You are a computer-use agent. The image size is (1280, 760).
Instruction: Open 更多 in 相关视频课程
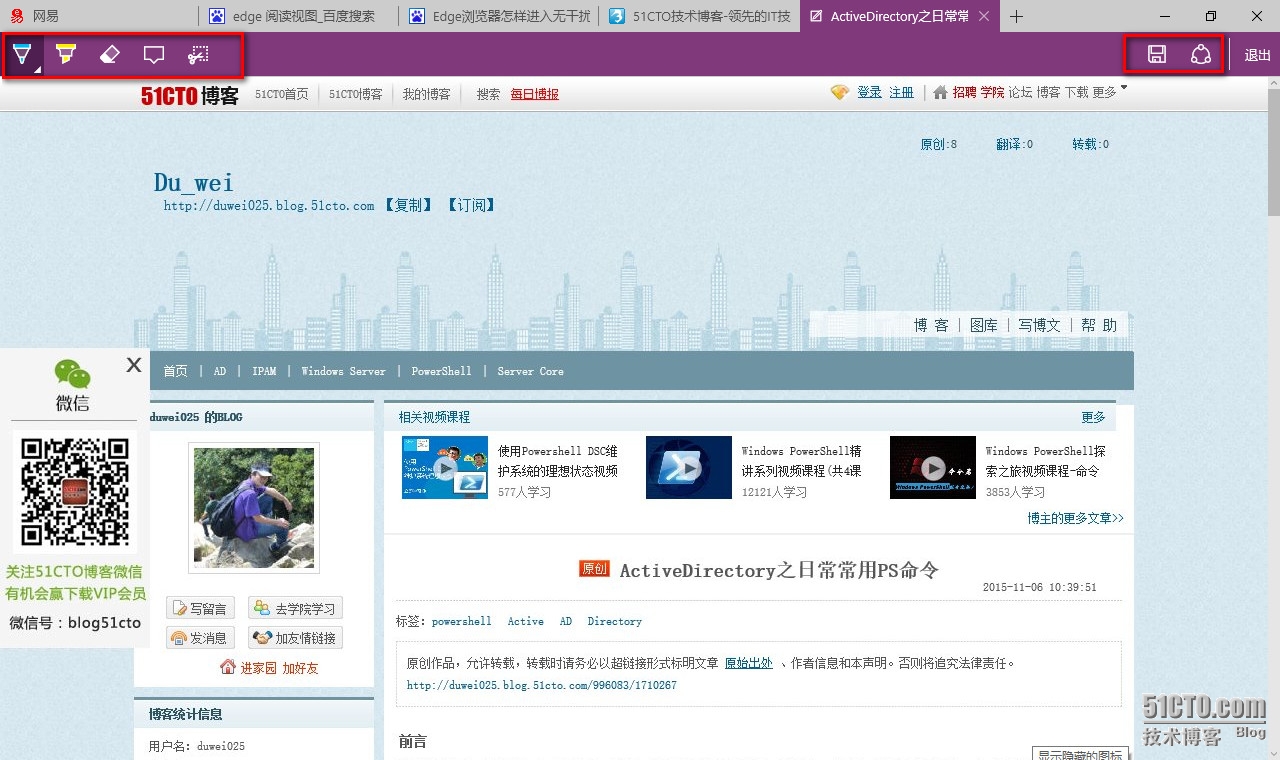tap(1093, 417)
